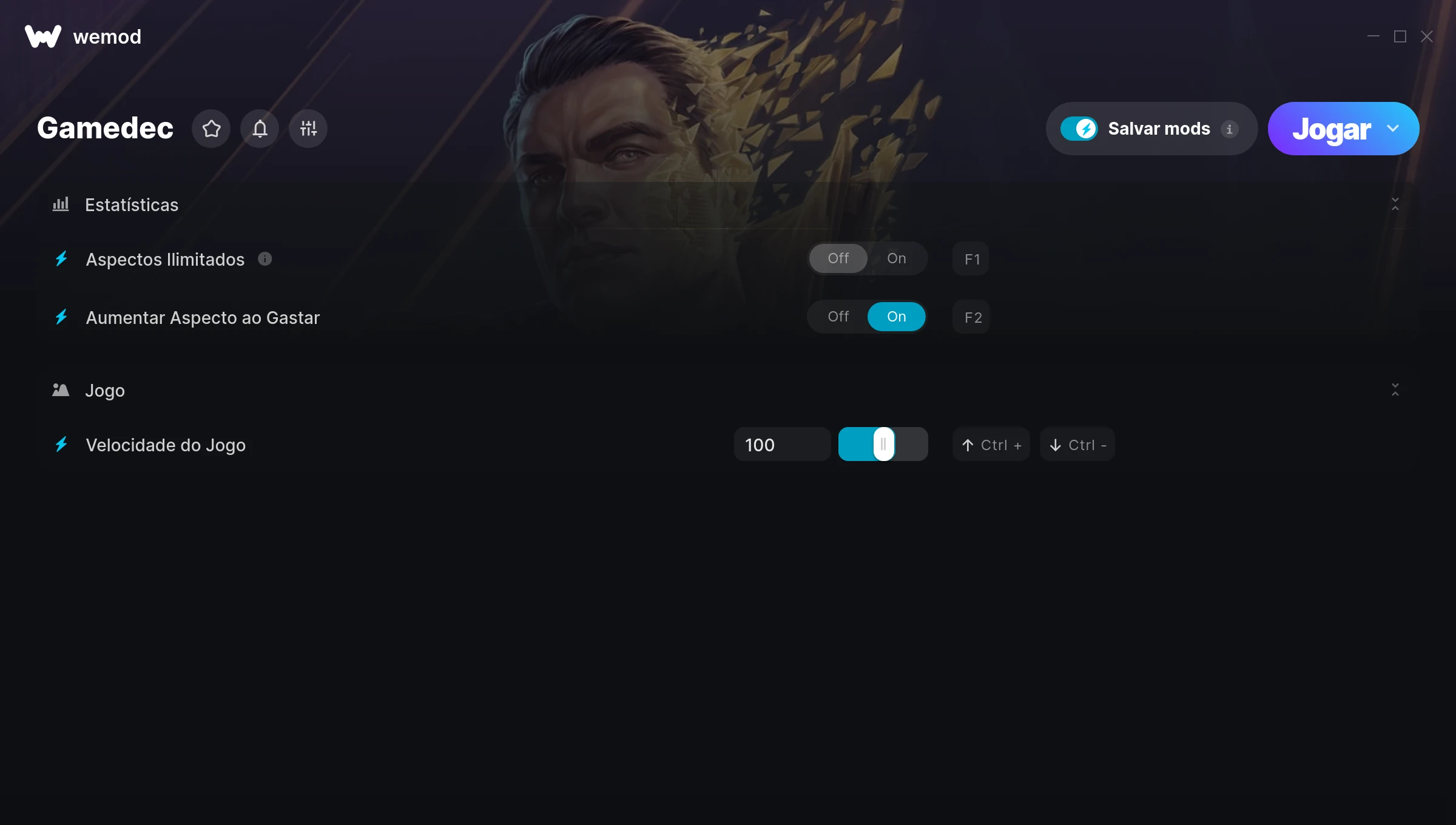Click info icon beside Aspectos Ilimitados

click(x=265, y=259)
